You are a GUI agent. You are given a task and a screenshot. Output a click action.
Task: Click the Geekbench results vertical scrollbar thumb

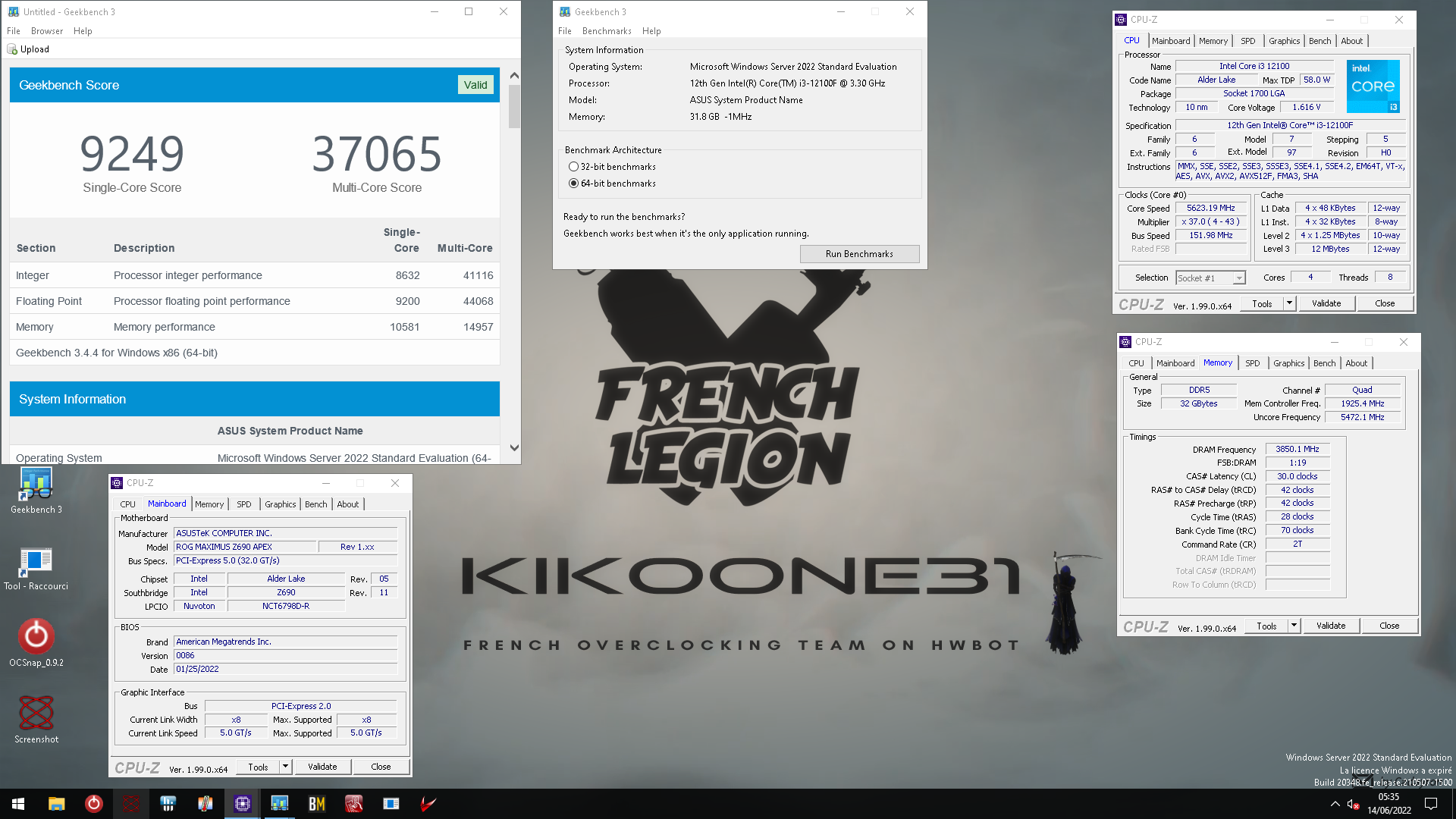514,106
